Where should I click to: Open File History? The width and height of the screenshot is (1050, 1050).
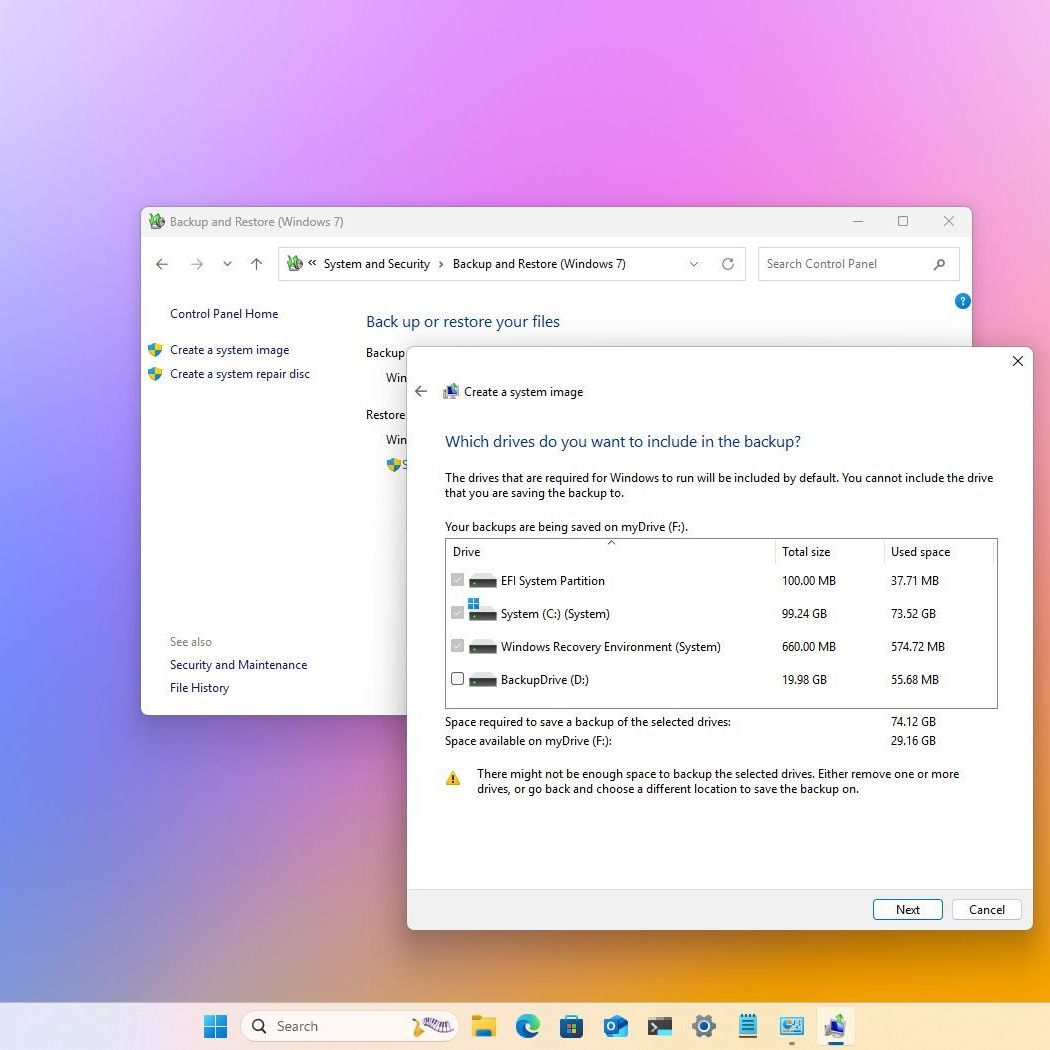pos(199,688)
